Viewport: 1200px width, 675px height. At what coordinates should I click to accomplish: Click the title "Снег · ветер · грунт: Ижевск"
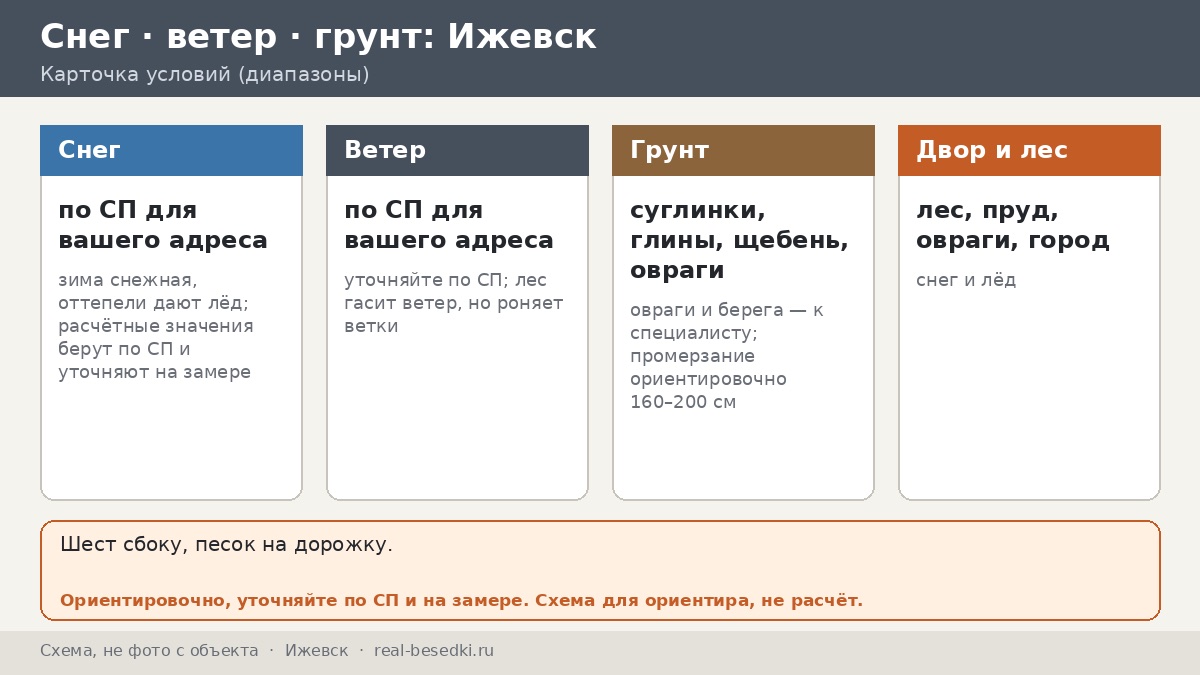[318, 37]
